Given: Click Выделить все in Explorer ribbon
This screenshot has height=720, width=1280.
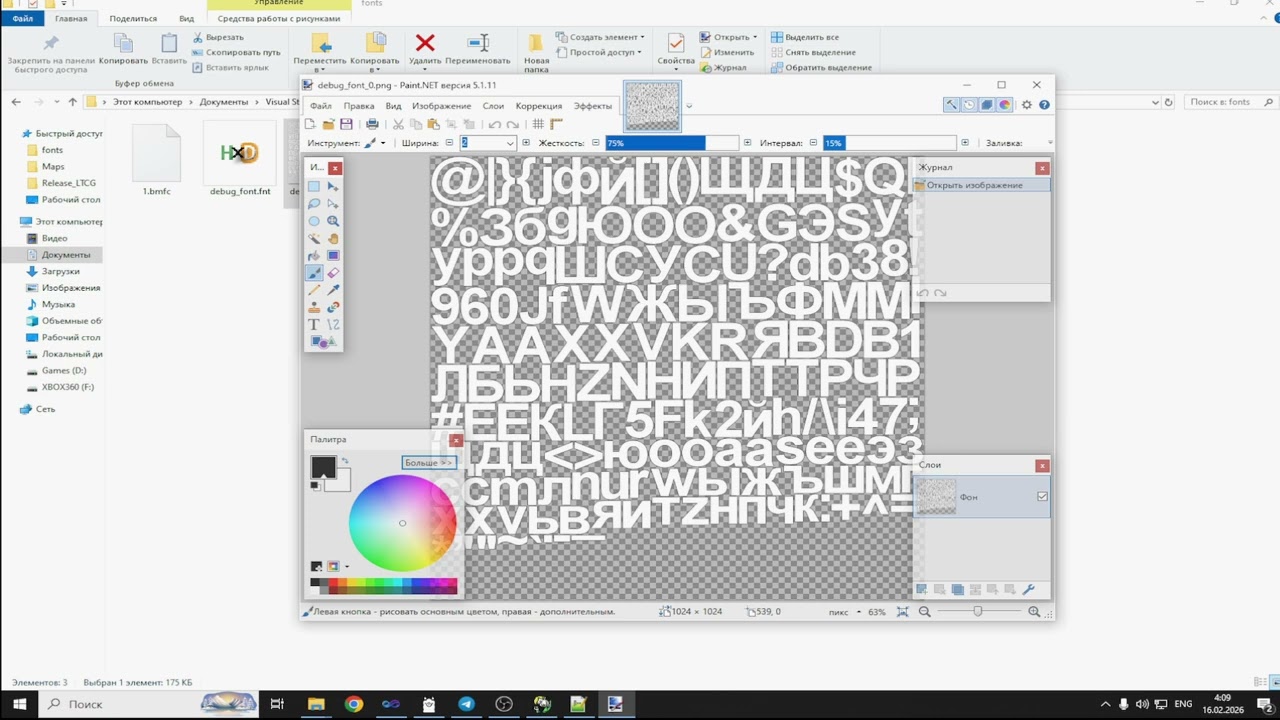Looking at the screenshot, I should 805,37.
